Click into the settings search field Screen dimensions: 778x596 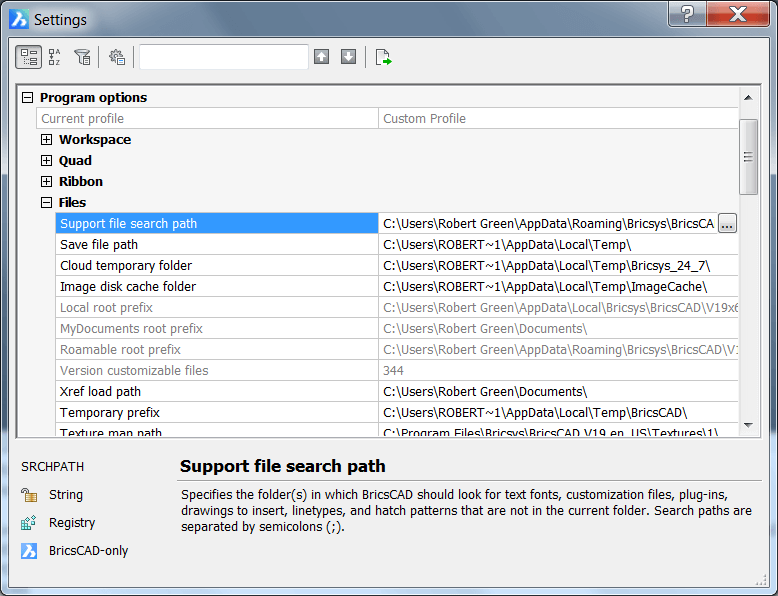224,57
